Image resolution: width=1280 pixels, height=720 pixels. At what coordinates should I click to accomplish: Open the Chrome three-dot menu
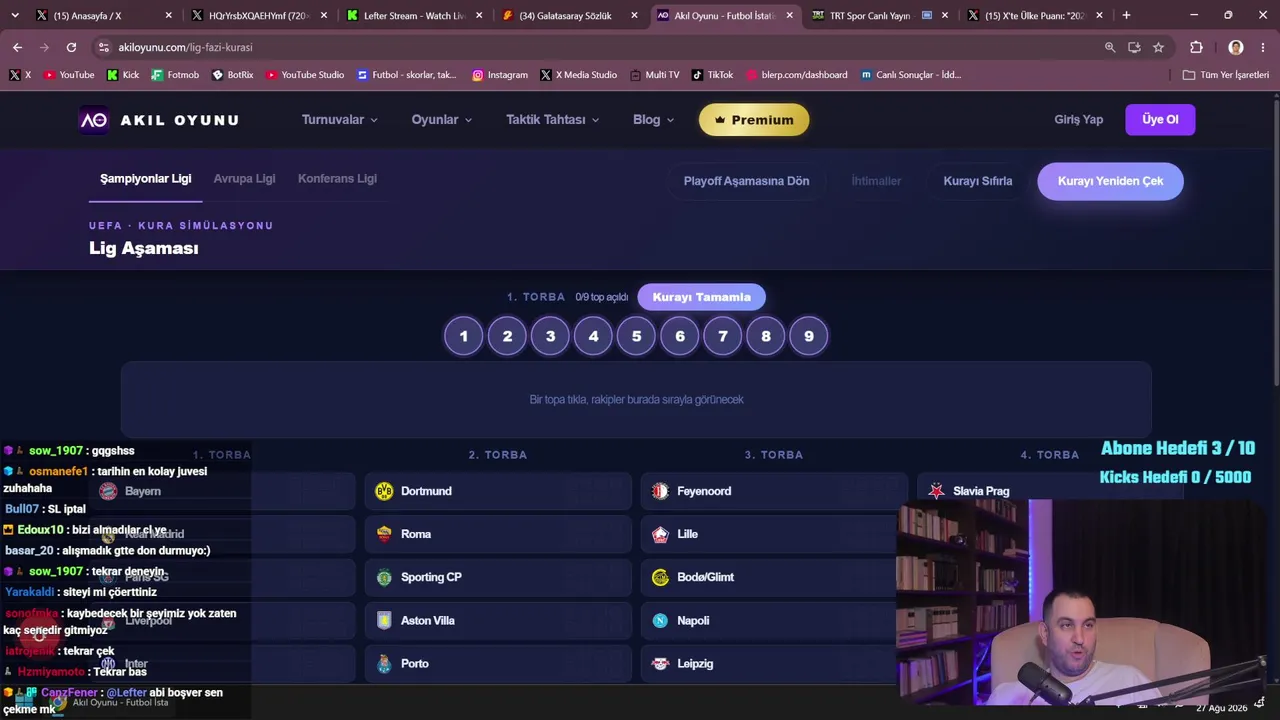tap(1264, 47)
